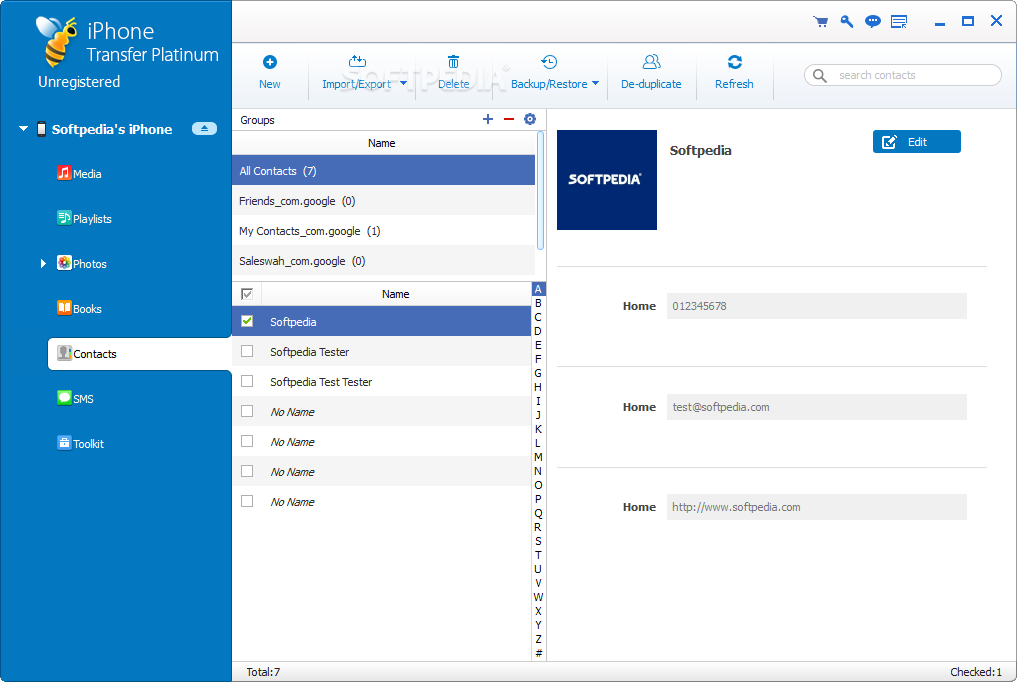Open the shopping cart purchase icon
The image size is (1017, 682).
(820, 21)
